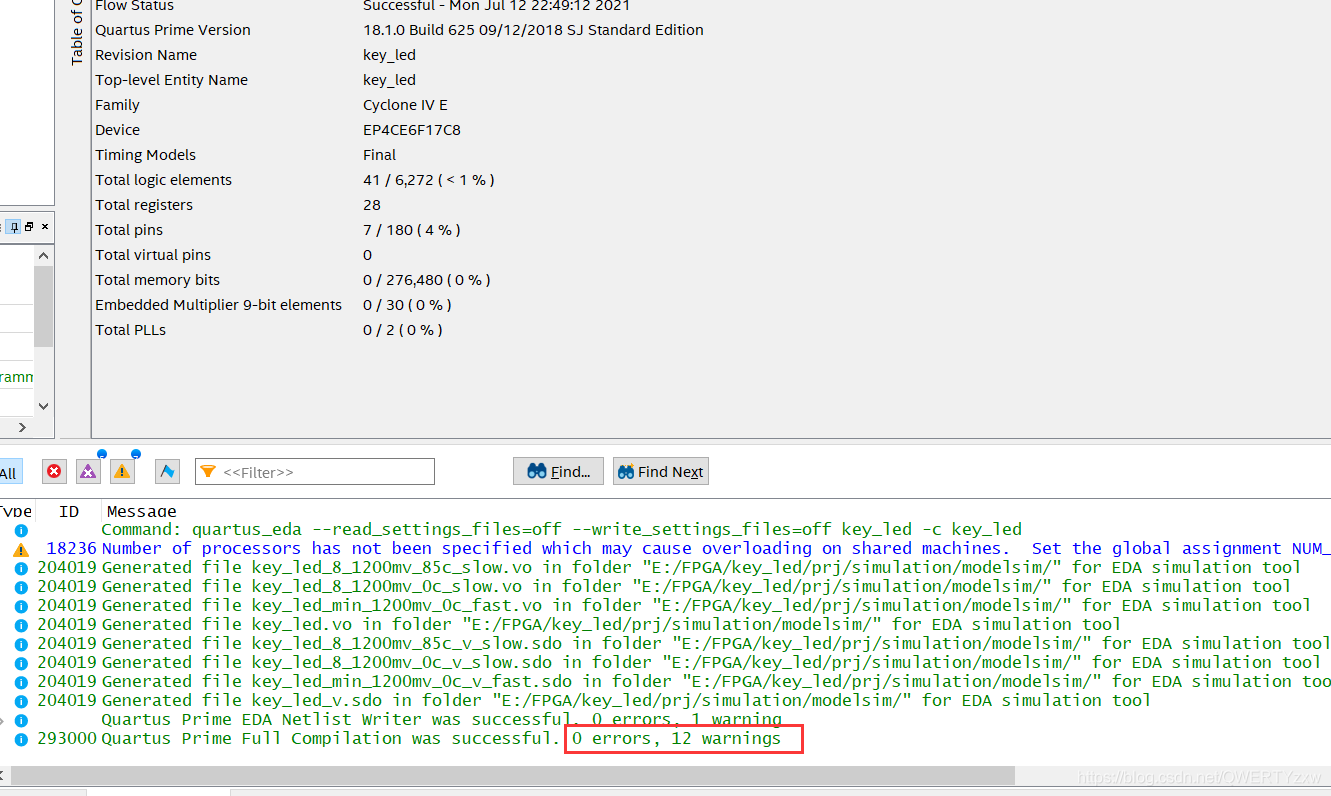
Task: Click the Find Next button
Action: tap(660, 472)
